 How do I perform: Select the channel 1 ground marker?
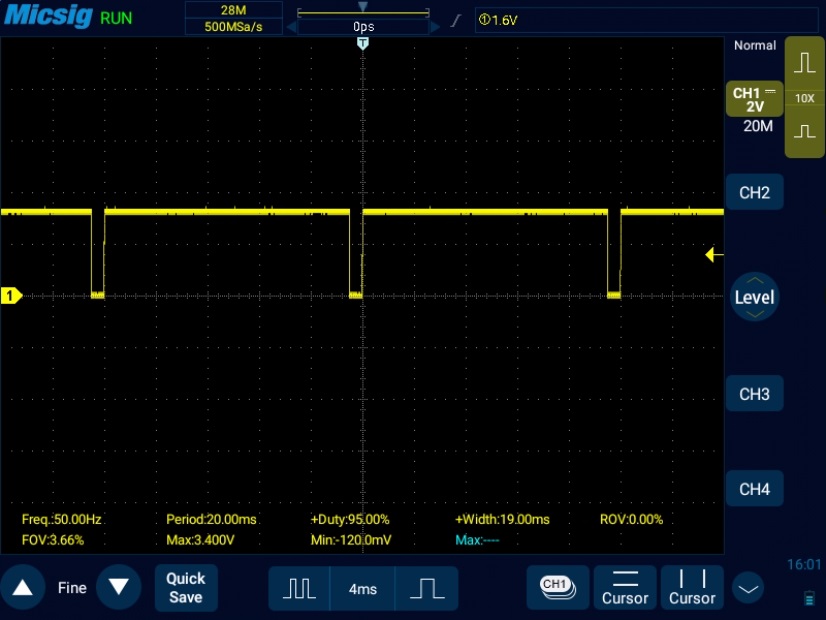pos(11,296)
